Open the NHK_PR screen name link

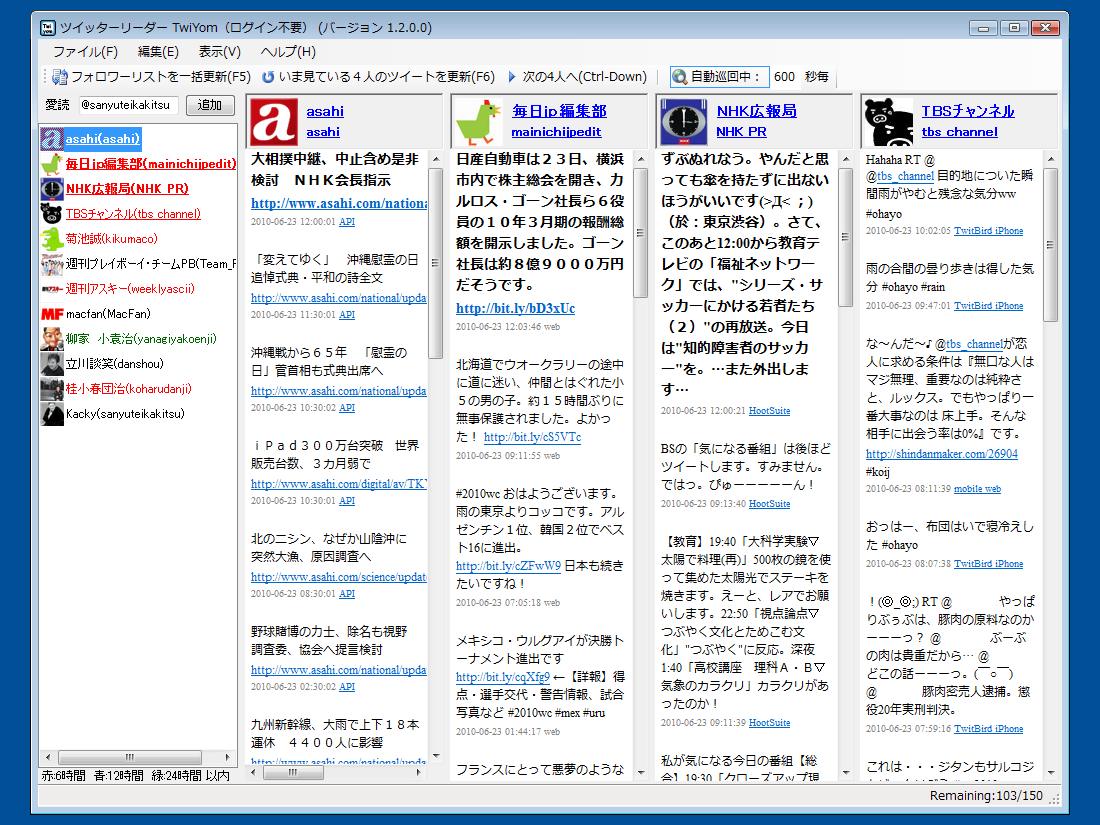click(x=742, y=132)
